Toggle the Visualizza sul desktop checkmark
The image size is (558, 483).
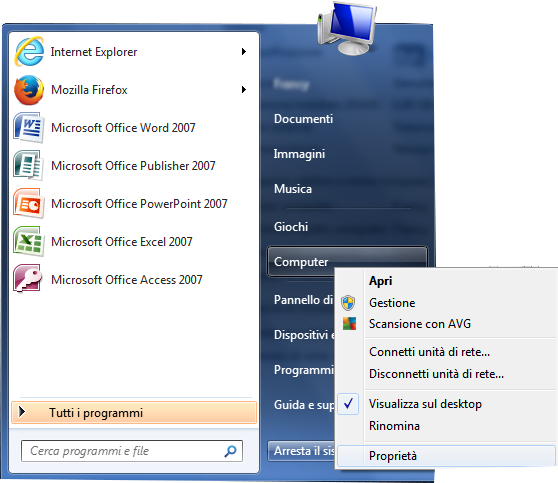pyautogui.click(x=348, y=403)
